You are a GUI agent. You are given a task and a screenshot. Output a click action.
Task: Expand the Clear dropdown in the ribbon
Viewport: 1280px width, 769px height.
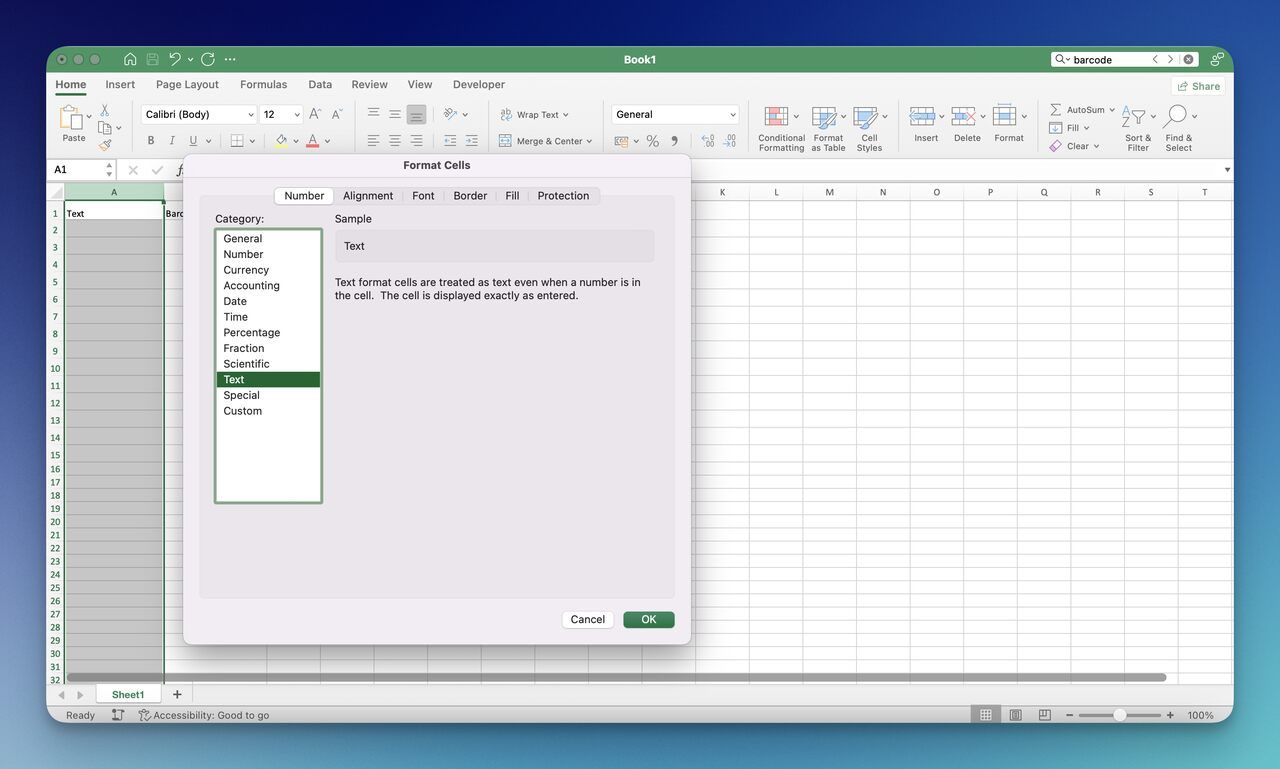tap(1096, 146)
